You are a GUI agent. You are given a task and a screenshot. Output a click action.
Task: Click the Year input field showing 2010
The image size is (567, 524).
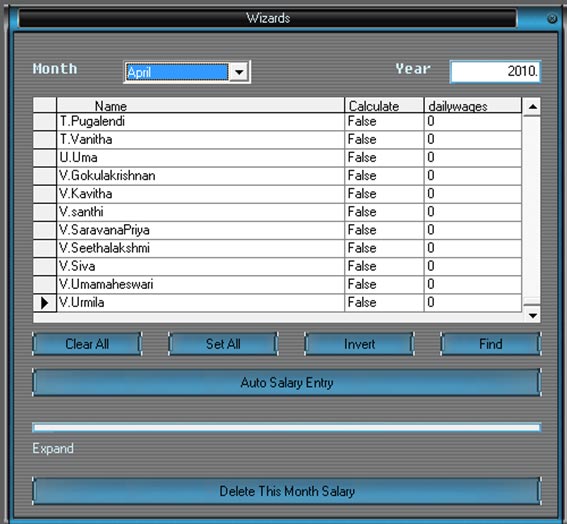click(495, 71)
